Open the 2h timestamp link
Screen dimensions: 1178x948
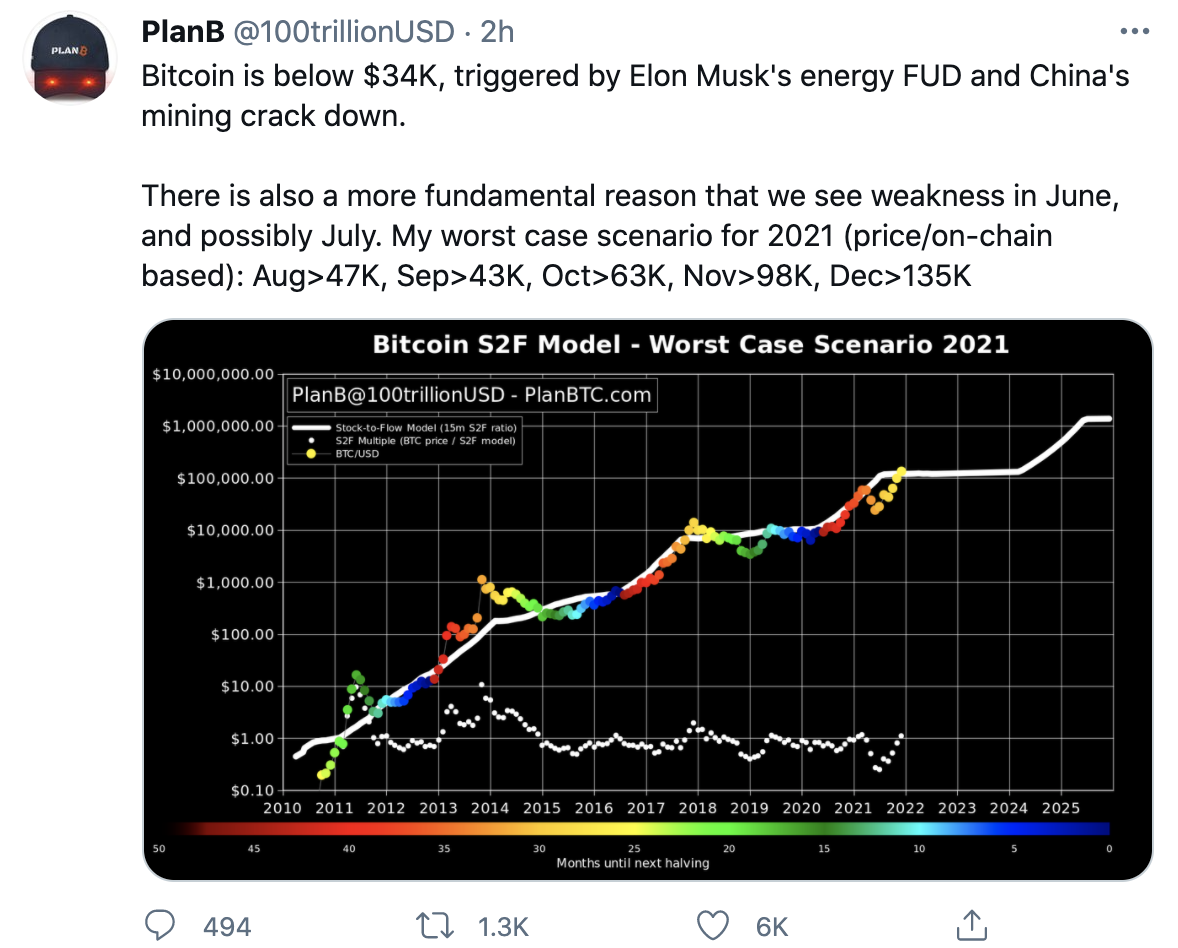tap(497, 32)
